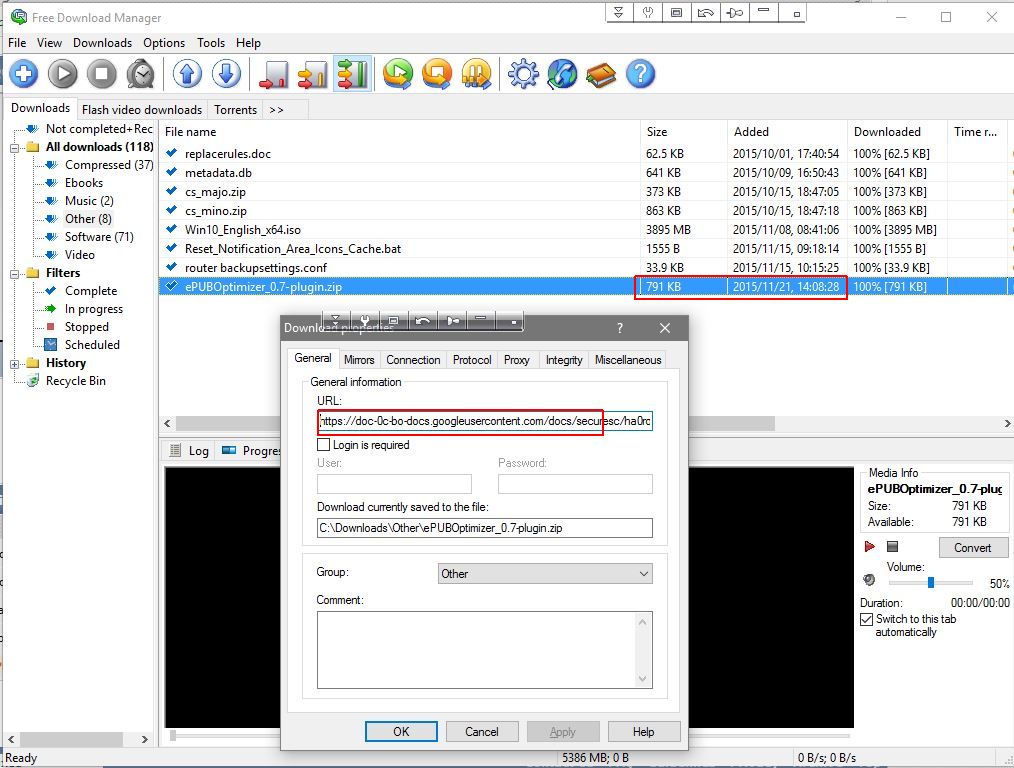The height and width of the screenshot is (768, 1014).
Task: Sort by the Size column header
Action: [x=684, y=132]
